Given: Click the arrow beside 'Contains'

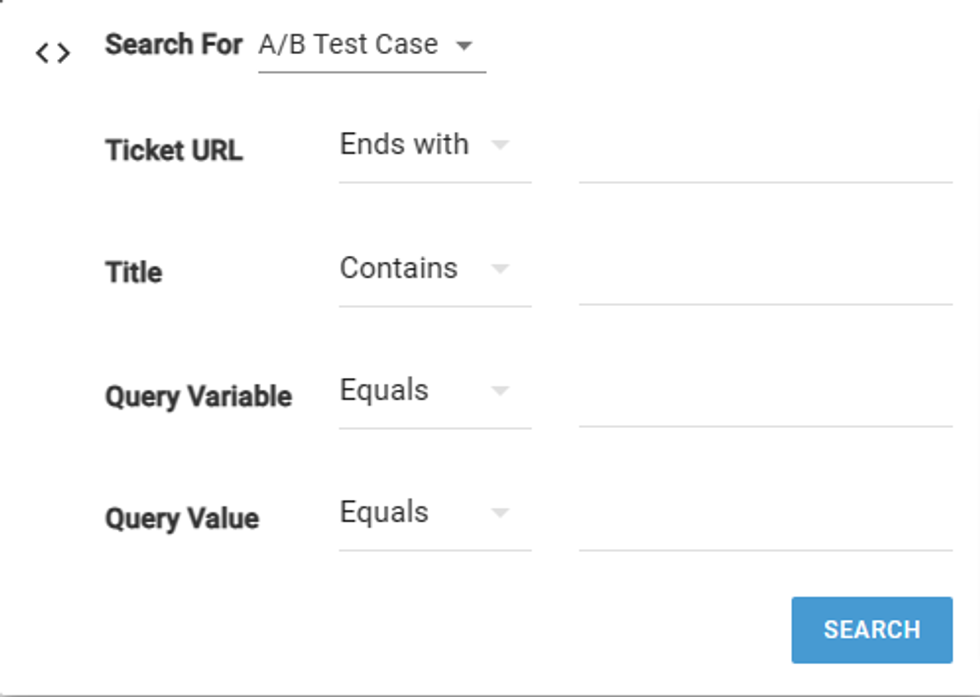Looking at the screenshot, I should point(500,269).
